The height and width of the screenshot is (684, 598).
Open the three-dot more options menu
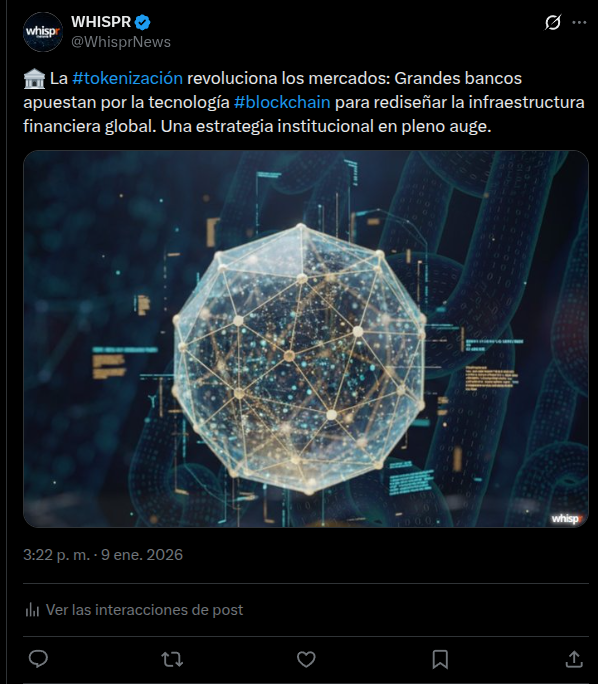[579, 22]
